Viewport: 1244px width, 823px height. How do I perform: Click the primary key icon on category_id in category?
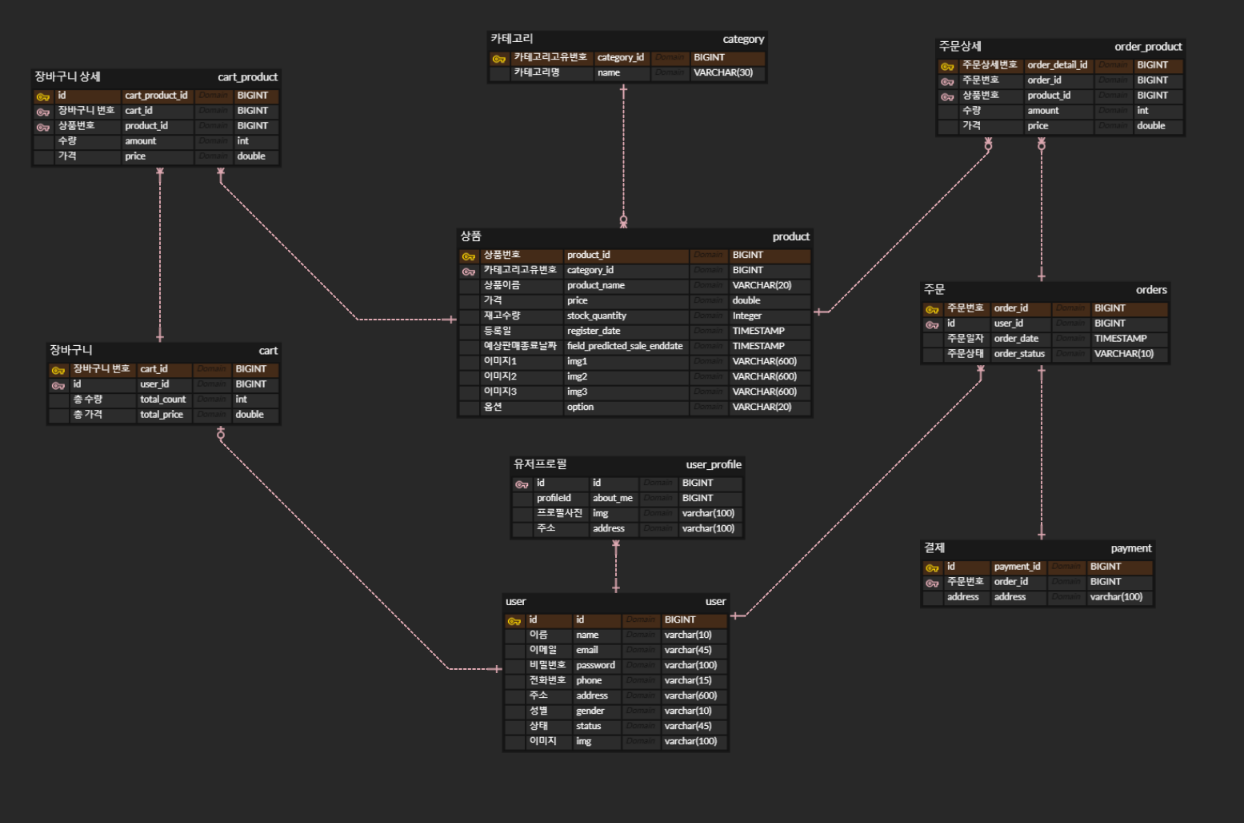pos(497,57)
